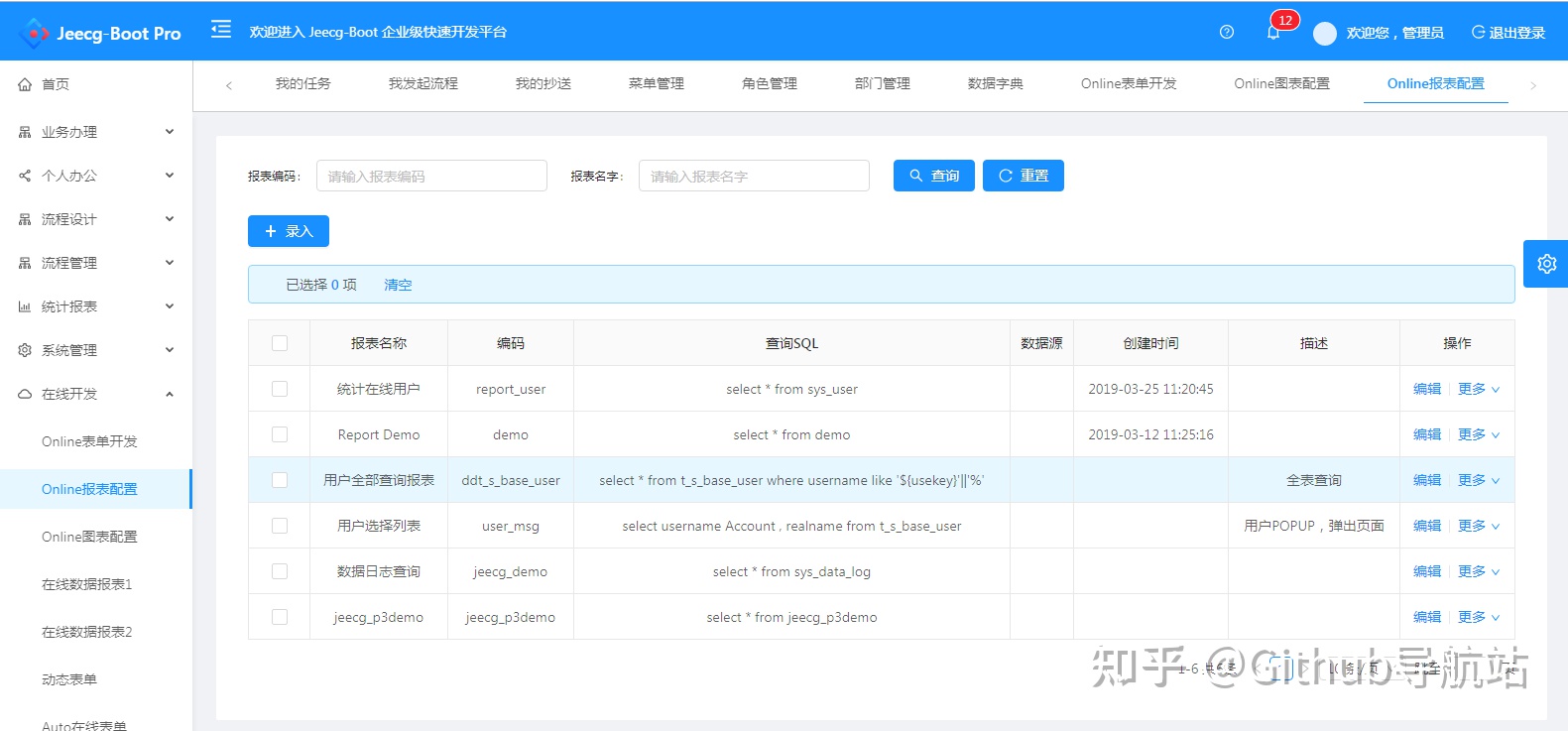Expand the 业务办理 menu chevron
1568x731 pixels.
coord(170,132)
